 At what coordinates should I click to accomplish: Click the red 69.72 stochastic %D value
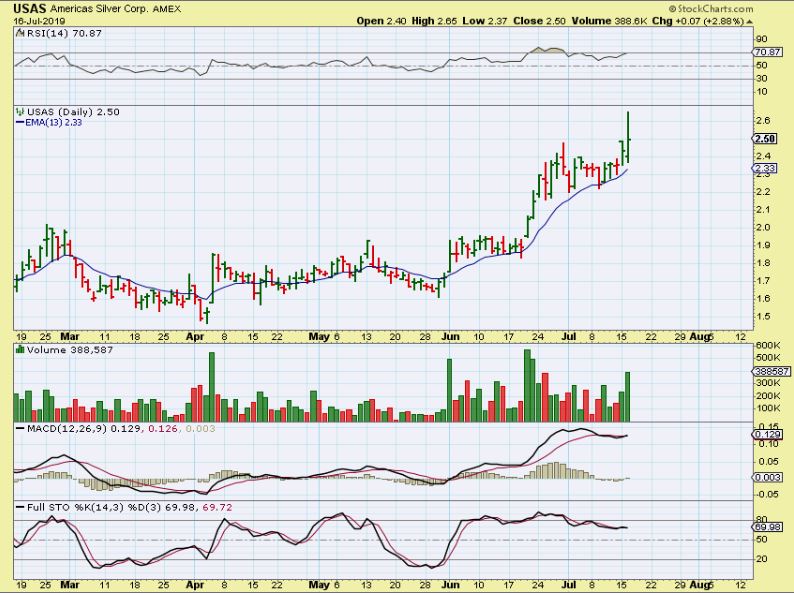217,507
